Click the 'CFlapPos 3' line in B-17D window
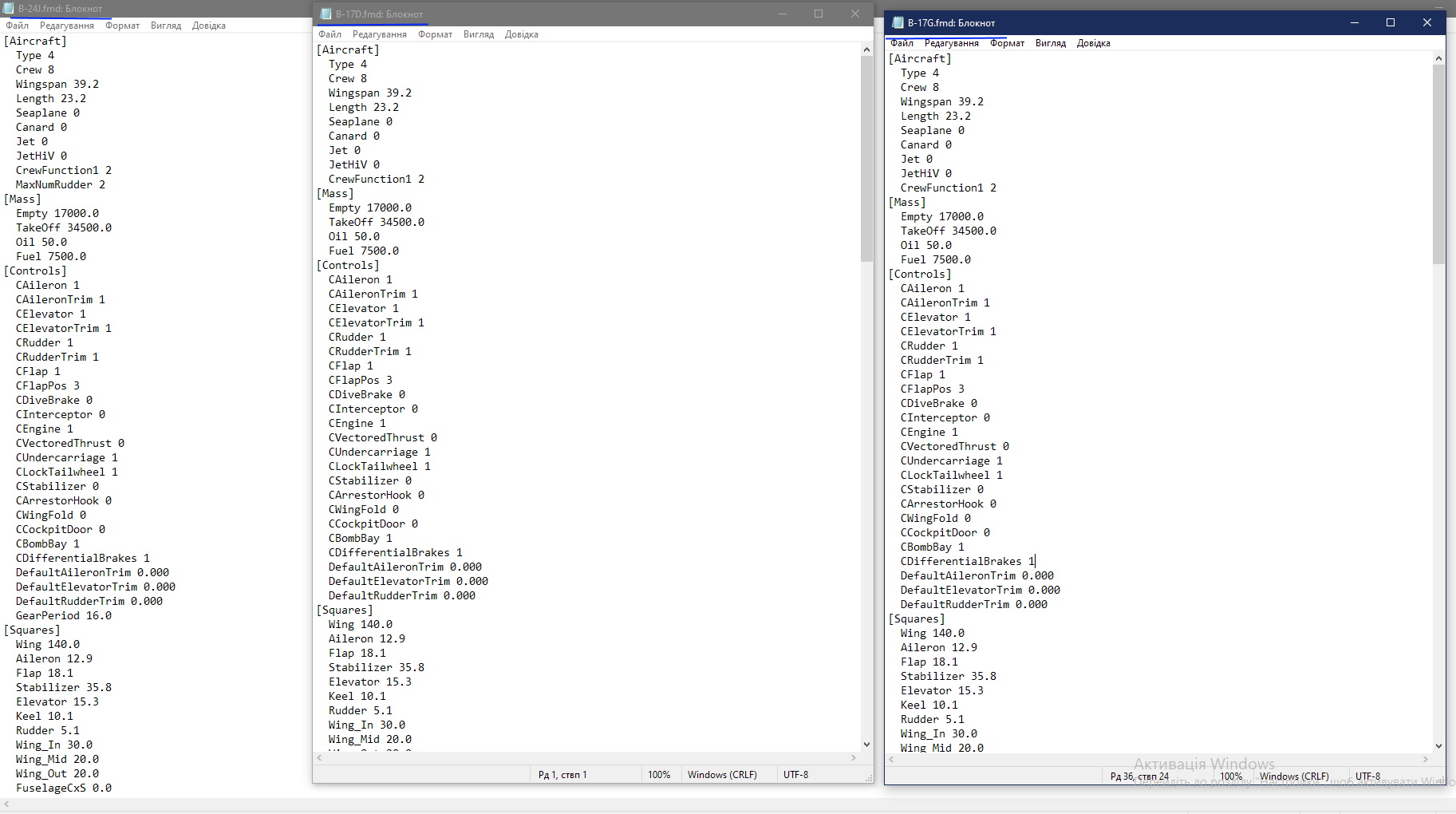The image size is (1456, 814). point(361,380)
